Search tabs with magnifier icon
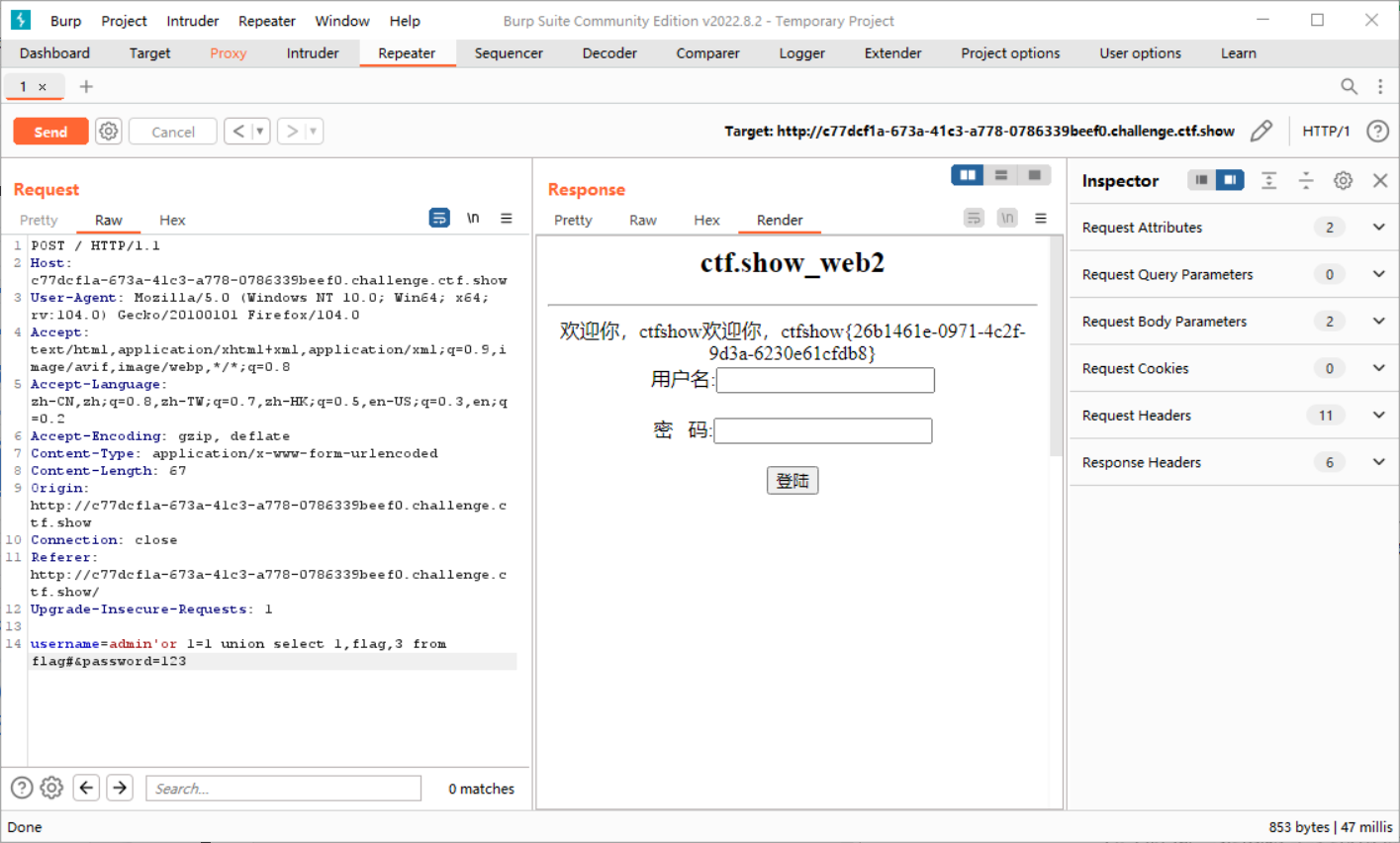Screen dimensions: 1400x843 point(1349,86)
